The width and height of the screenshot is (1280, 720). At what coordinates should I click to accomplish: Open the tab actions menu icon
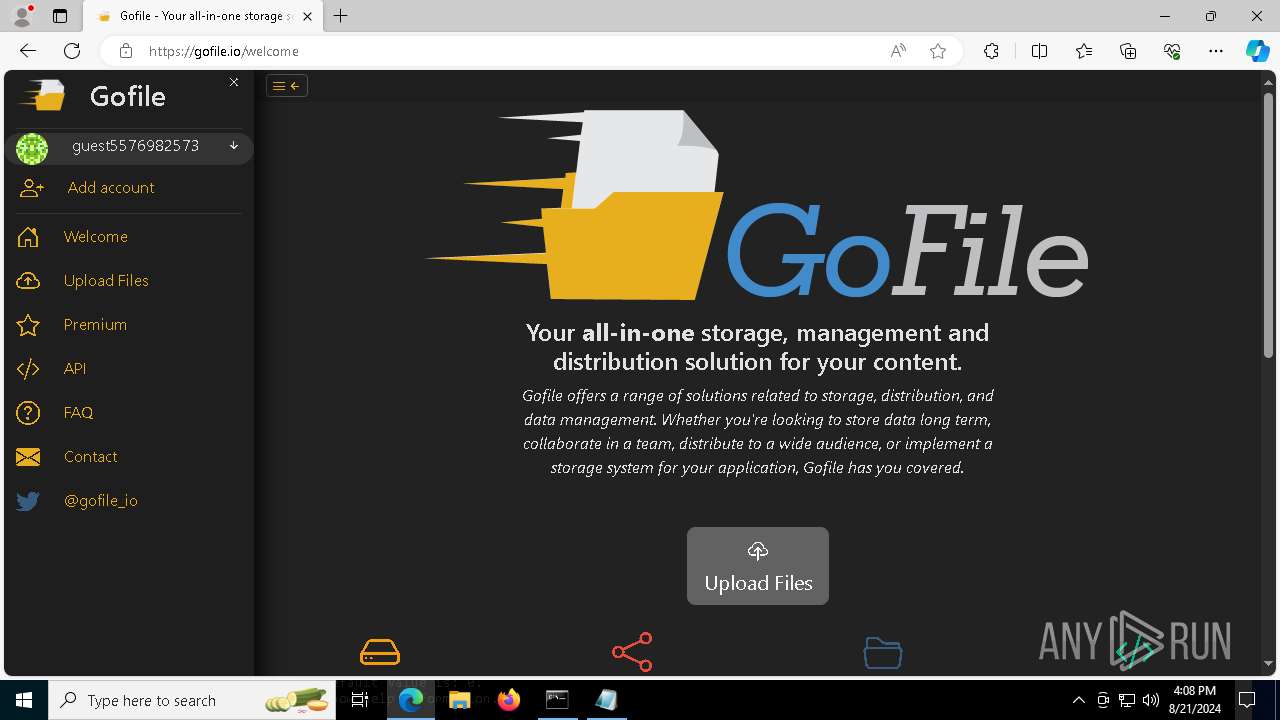60,16
